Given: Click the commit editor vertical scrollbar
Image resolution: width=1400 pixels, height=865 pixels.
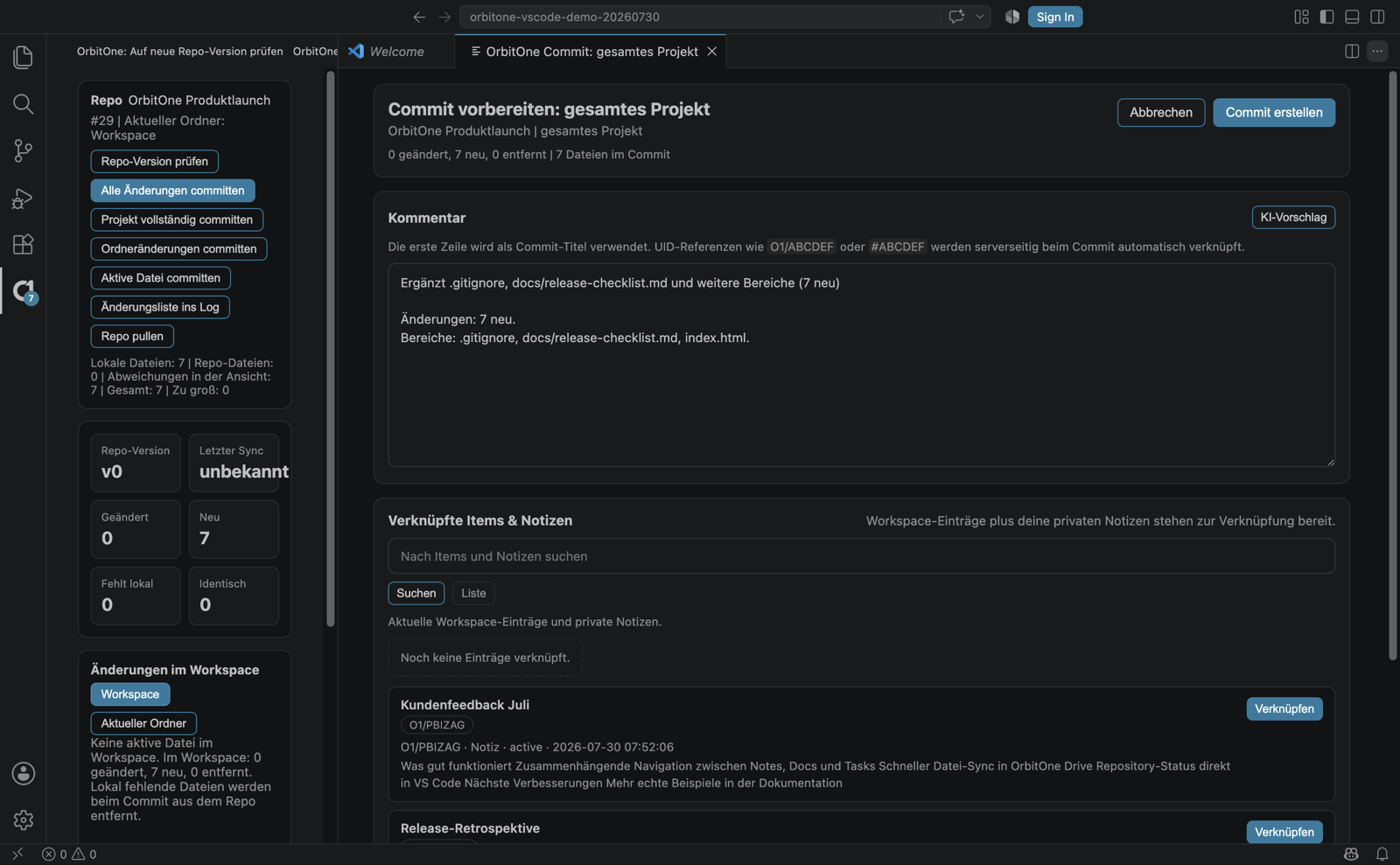Looking at the screenshot, I should click(1393, 366).
